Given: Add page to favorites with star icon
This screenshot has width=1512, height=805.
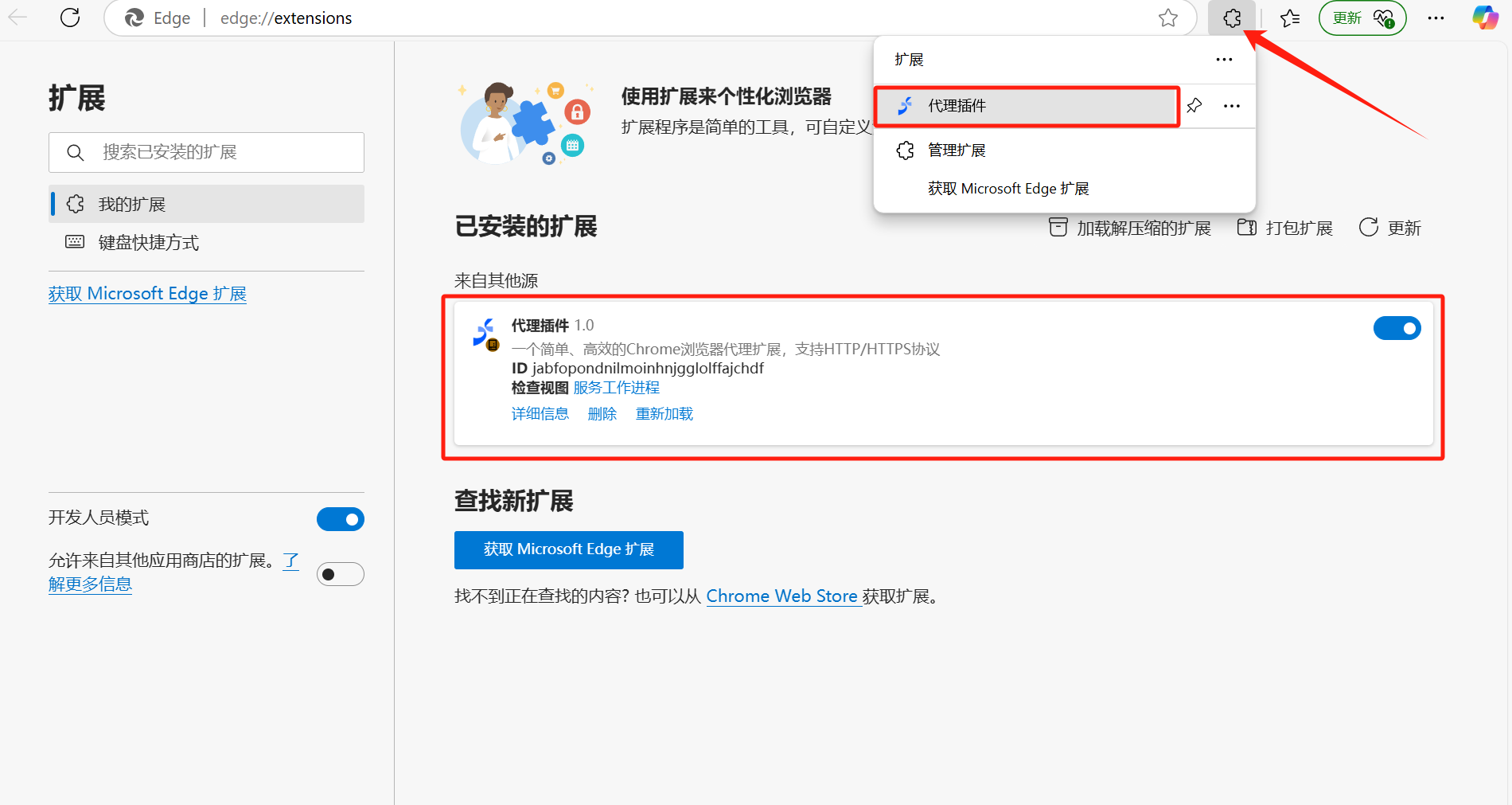Looking at the screenshot, I should coord(1167,18).
